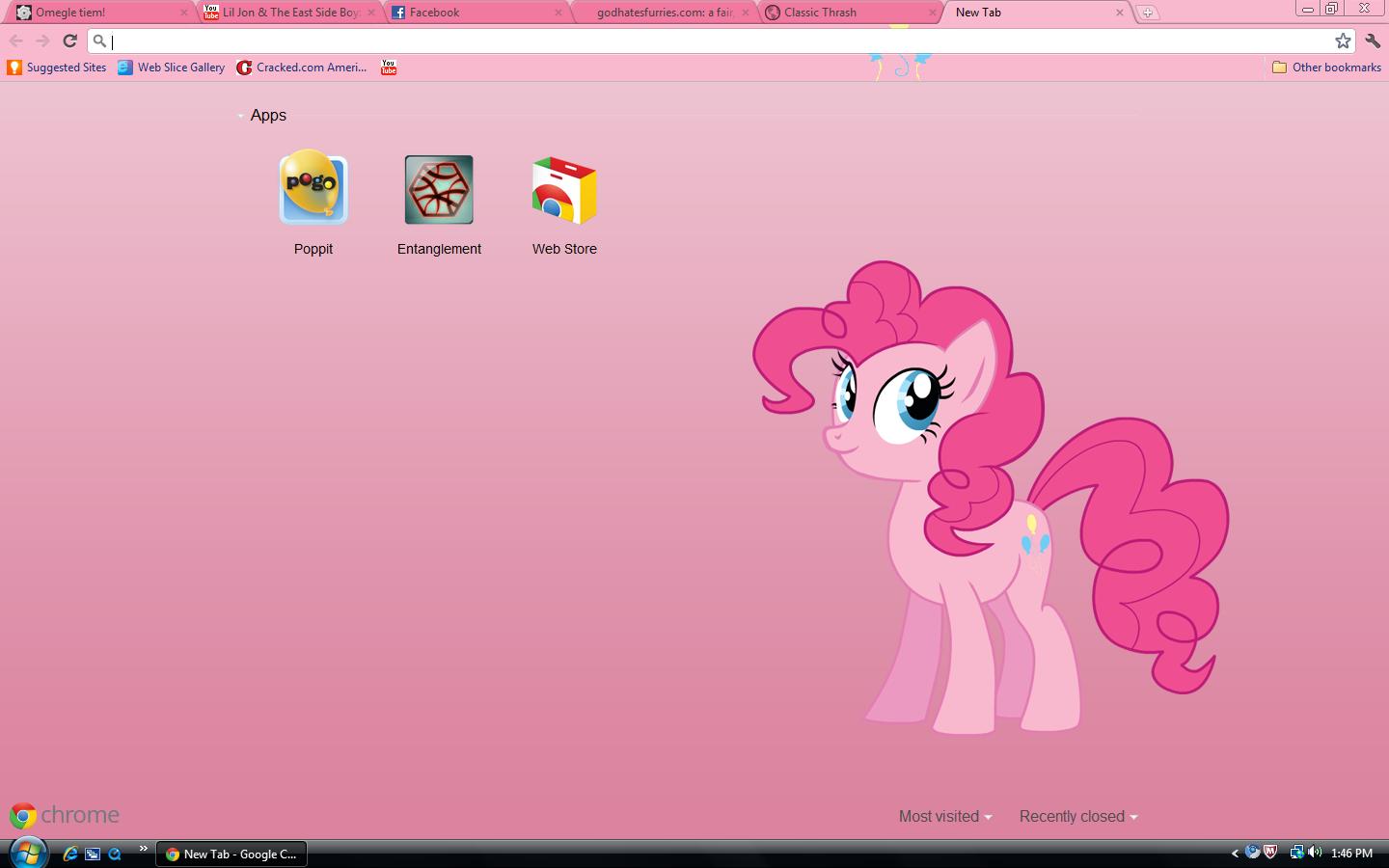Open a new tab with the plus button
The width and height of the screenshot is (1389, 868).
click(x=1147, y=13)
